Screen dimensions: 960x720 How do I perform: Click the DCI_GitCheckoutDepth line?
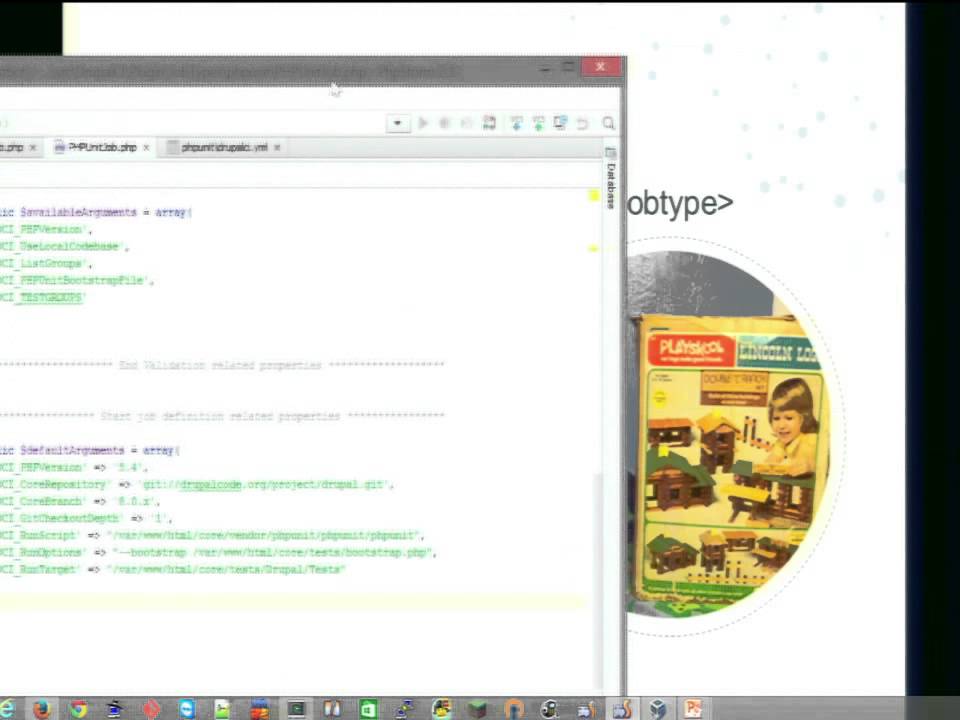[x=86, y=518]
